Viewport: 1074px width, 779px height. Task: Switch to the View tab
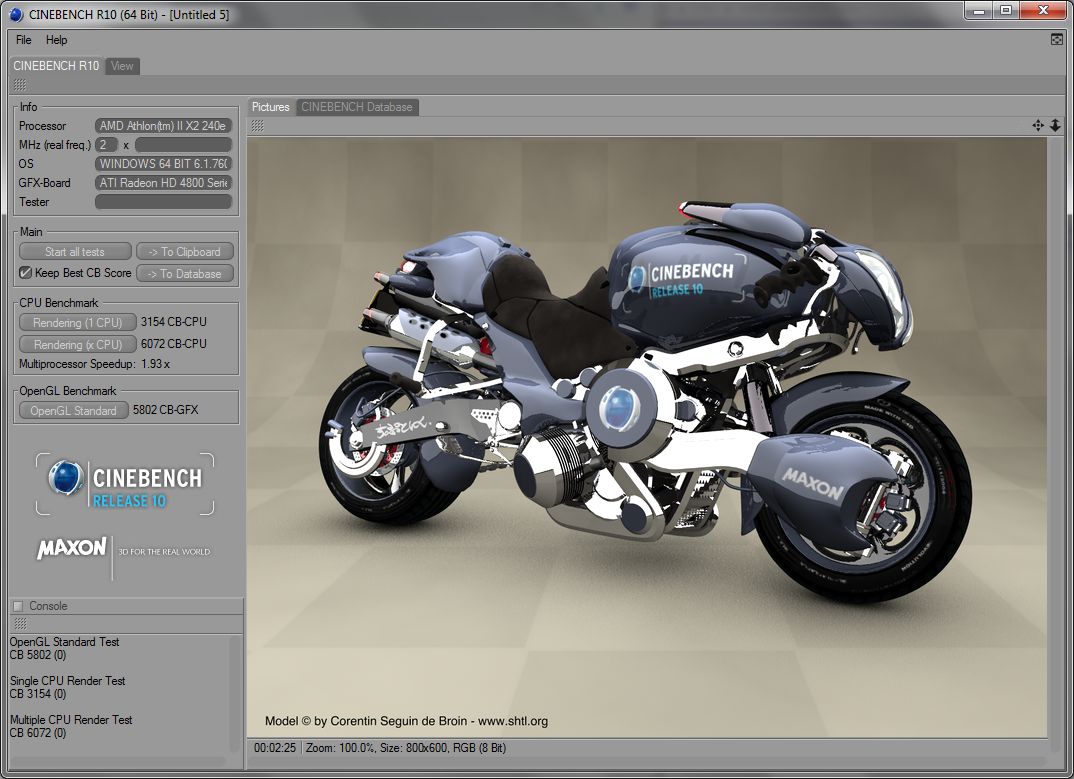pos(122,66)
